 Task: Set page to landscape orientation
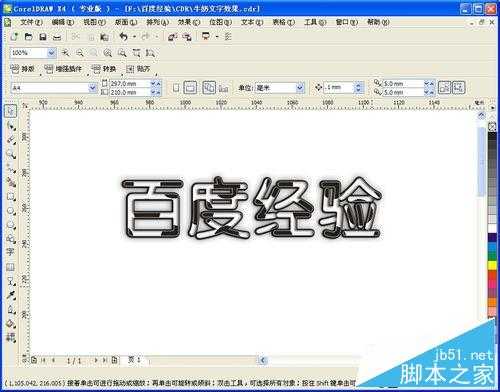point(190,88)
